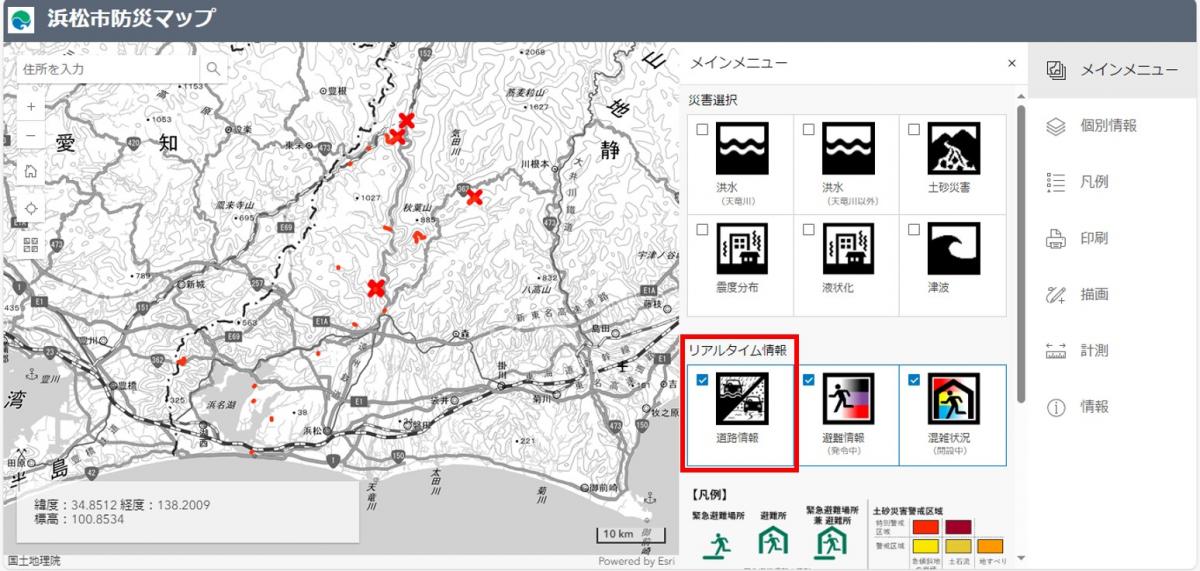Tick the 震度分布 checkbox
Viewport: 1200px width, 571px height.
(703, 230)
